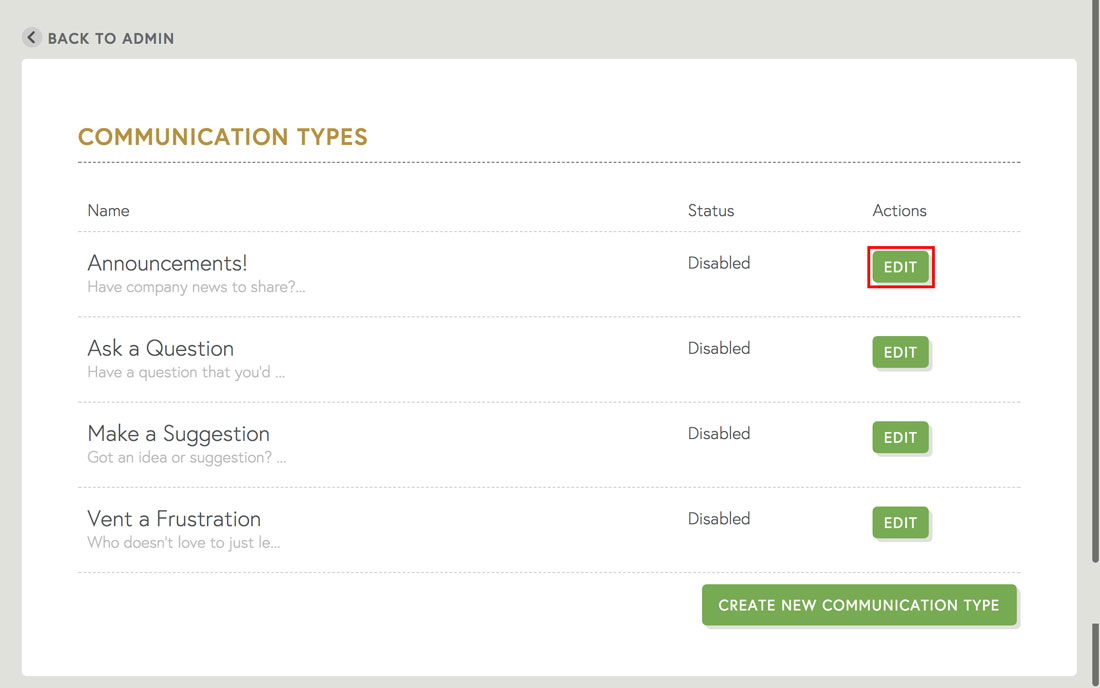Edit the Vent a Frustration communication type
This screenshot has height=688, width=1100.
point(900,522)
